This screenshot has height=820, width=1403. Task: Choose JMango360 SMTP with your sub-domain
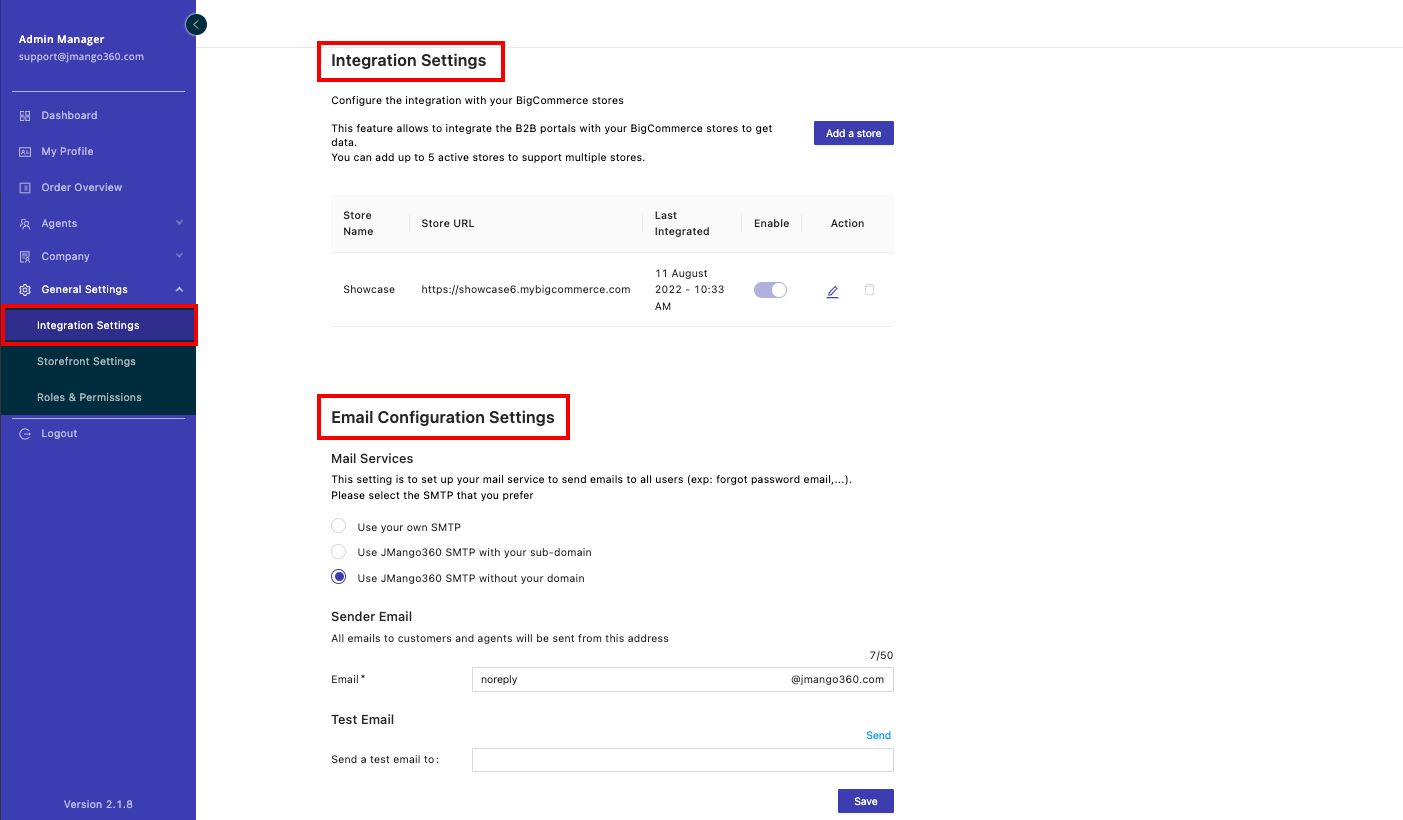pos(339,552)
